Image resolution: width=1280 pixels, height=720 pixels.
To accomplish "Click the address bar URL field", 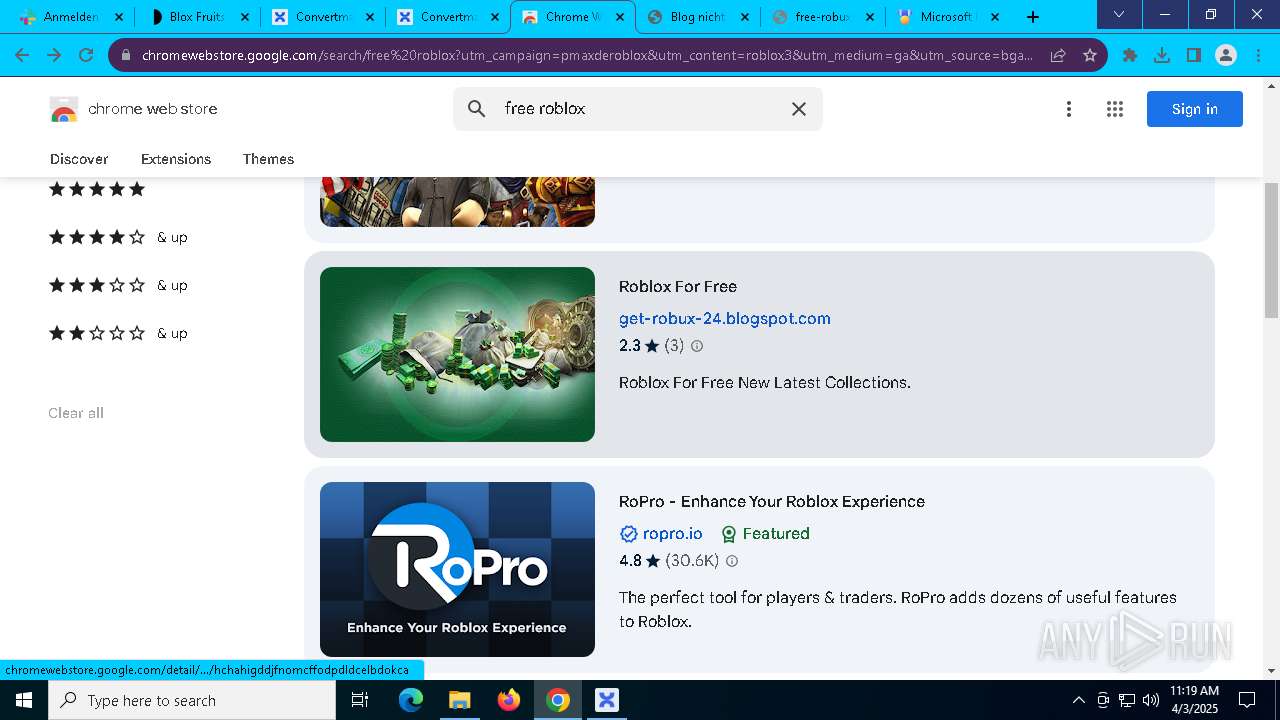I will coord(587,55).
